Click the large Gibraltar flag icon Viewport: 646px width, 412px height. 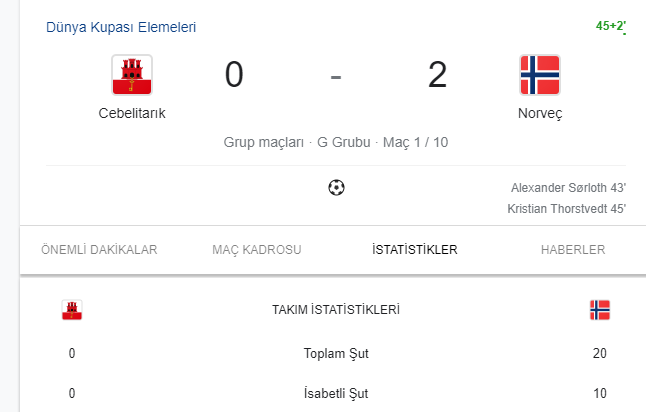coord(132,75)
